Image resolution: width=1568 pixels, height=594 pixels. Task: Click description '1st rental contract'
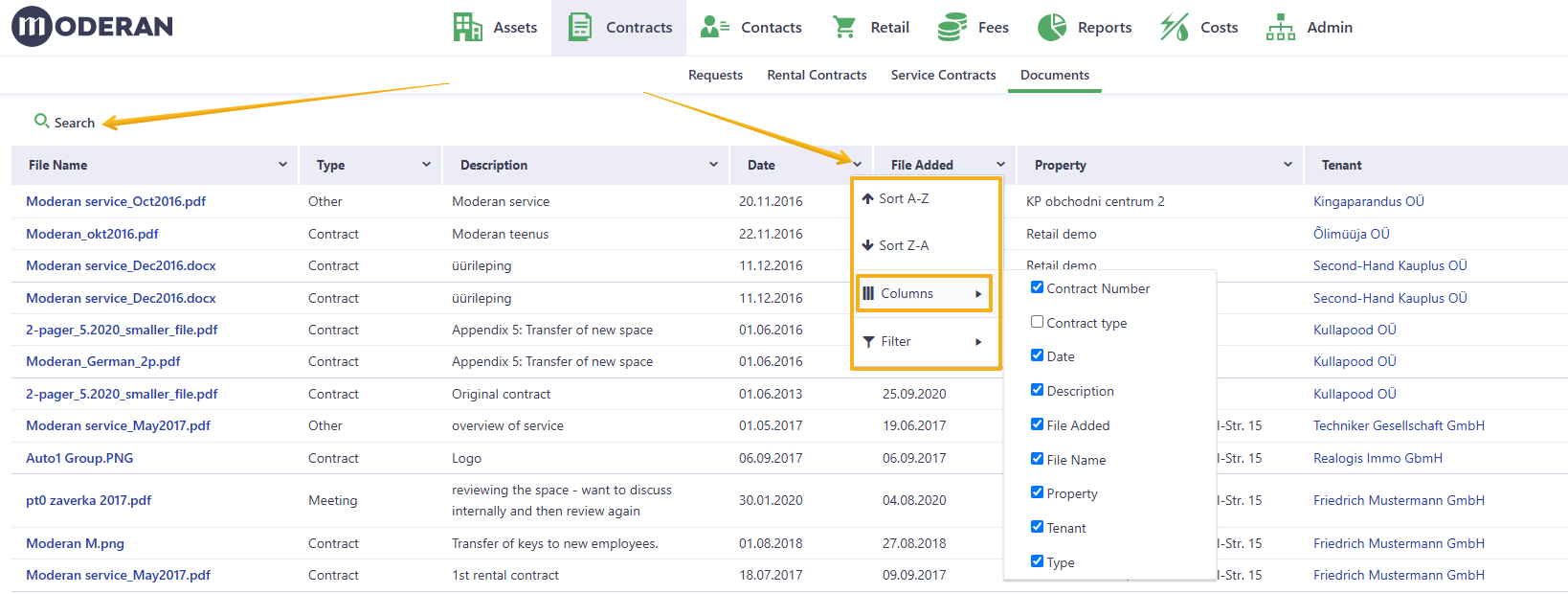(x=505, y=575)
